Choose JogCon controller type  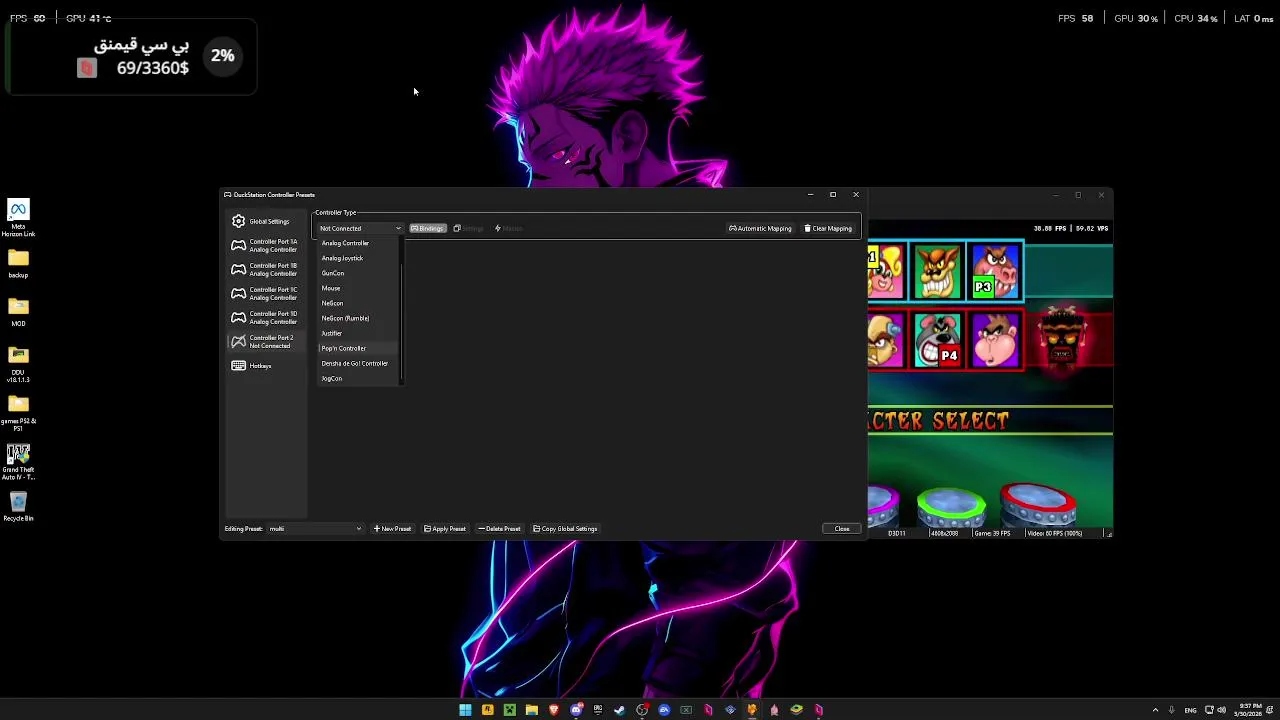click(x=358, y=378)
